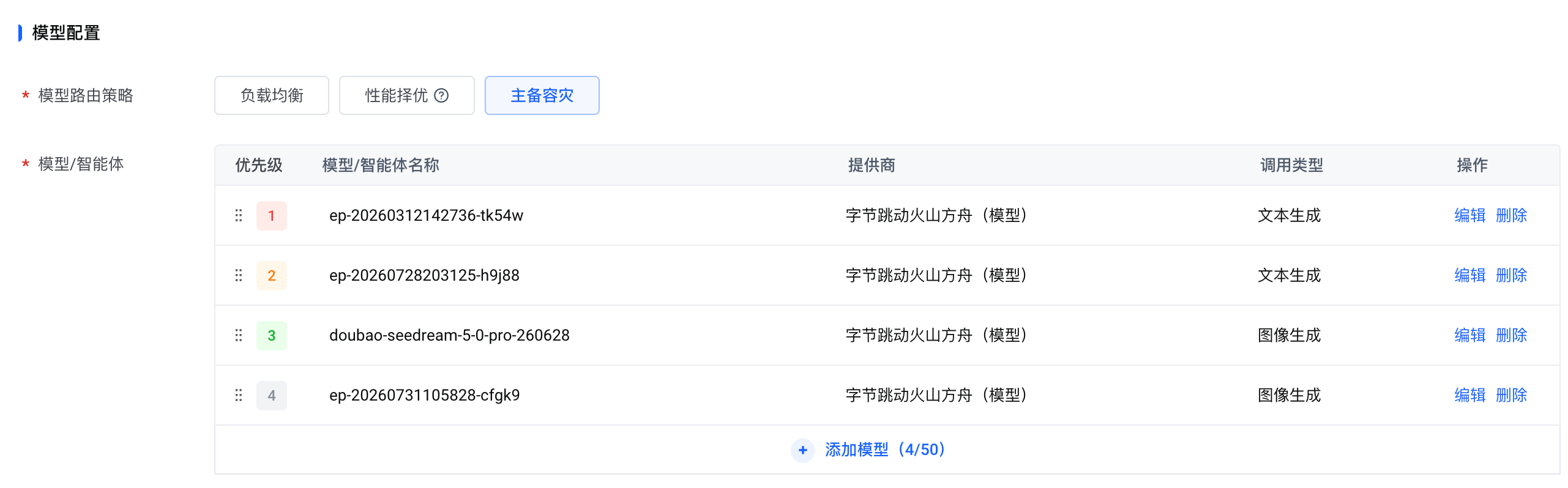
Task: Click drag handle icon for priority 1 row
Action: pos(239,215)
